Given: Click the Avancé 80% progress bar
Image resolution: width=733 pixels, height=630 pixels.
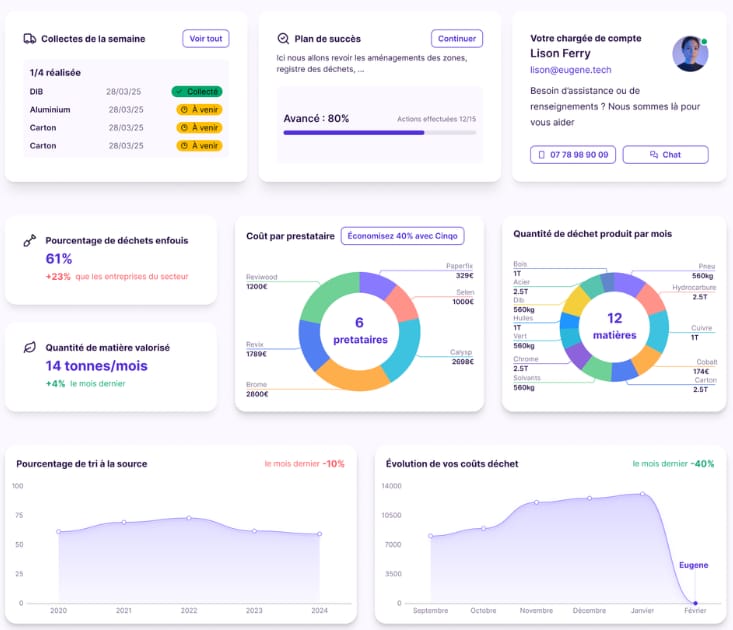Looking at the screenshot, I should 379,132.
